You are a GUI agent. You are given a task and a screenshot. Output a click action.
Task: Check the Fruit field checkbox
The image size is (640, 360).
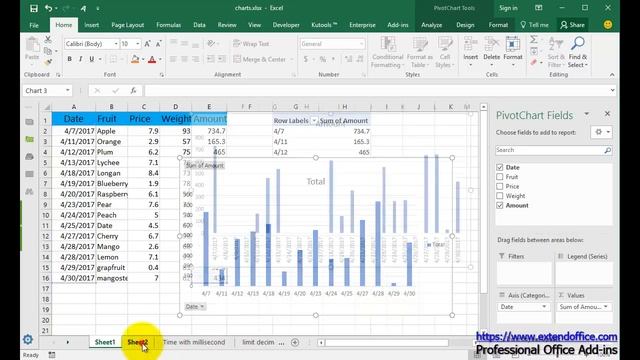(500, 177)
